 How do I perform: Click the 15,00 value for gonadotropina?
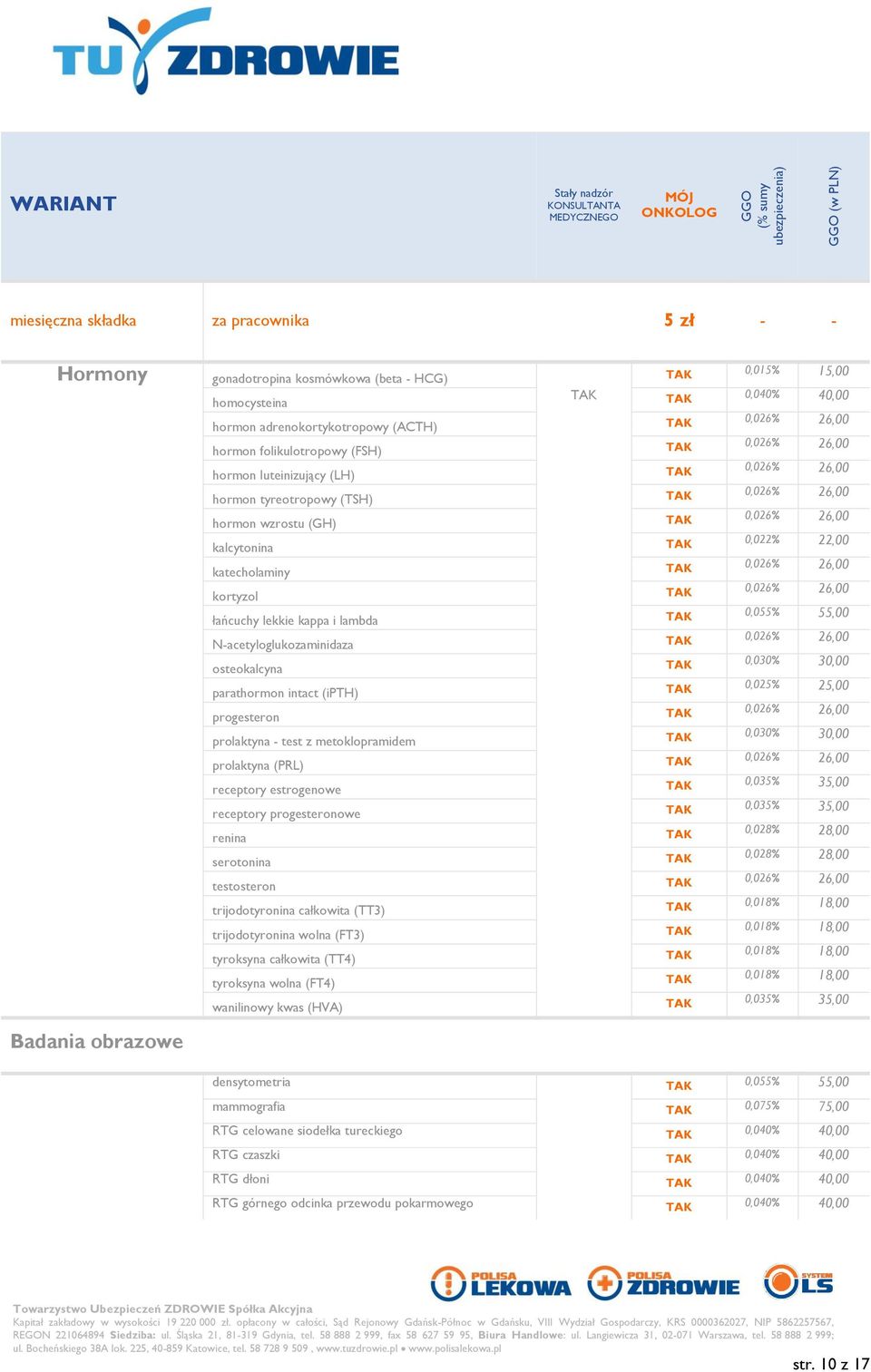[x=834, y=371]
